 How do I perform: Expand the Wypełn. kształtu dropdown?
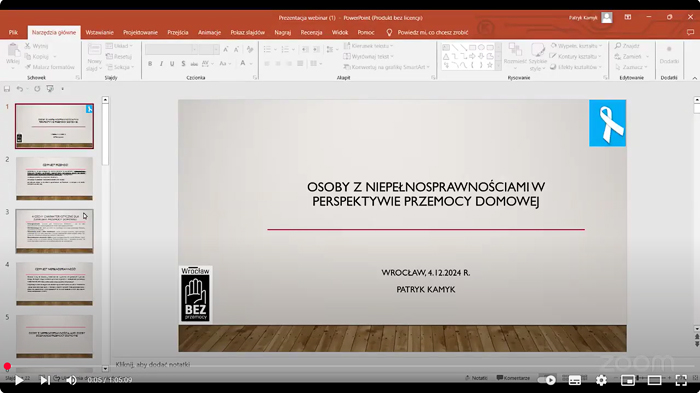click(576, 46)
